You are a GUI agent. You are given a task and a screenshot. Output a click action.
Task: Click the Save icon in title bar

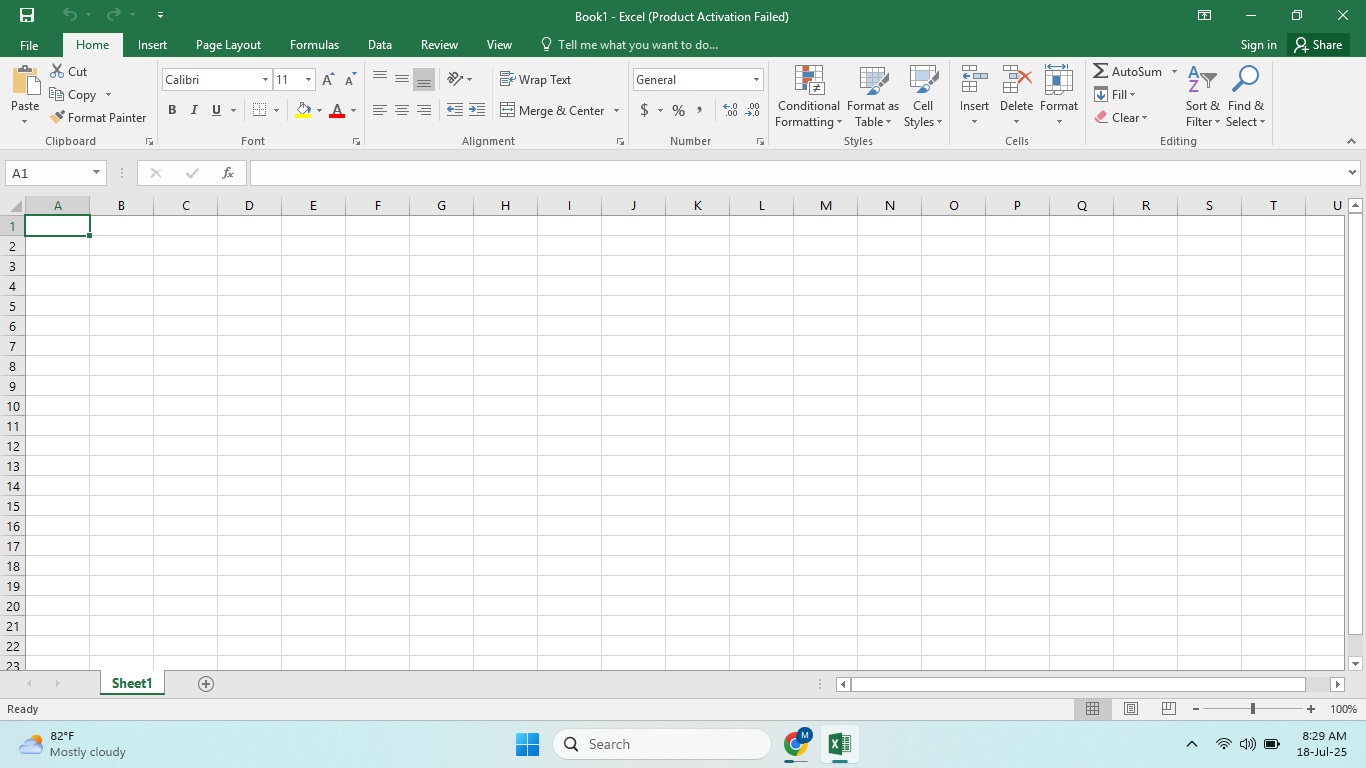(27, 15)
